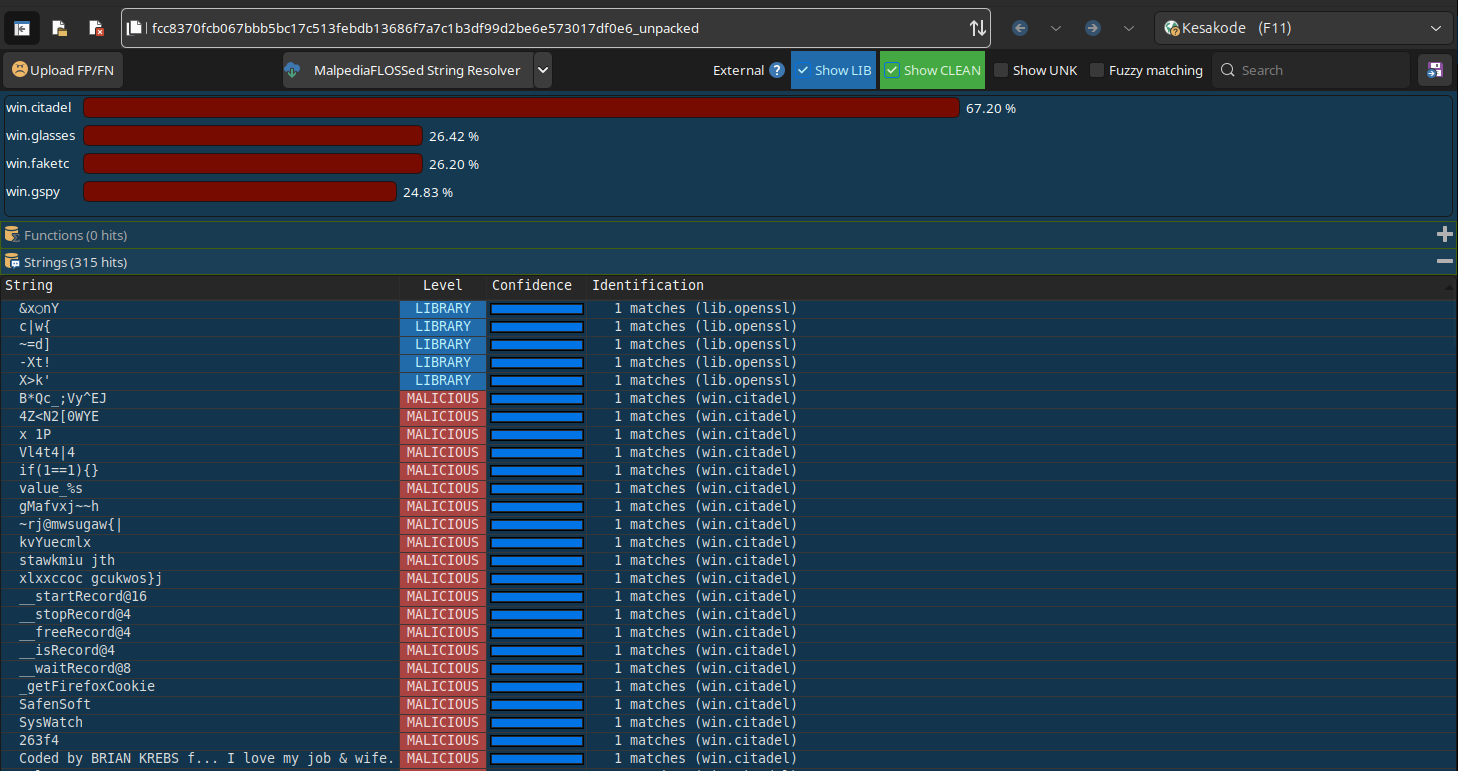This screenshot has width=1458, height=771.
Task: Click the Upload FP/FN button
Action: coord(63,70)
